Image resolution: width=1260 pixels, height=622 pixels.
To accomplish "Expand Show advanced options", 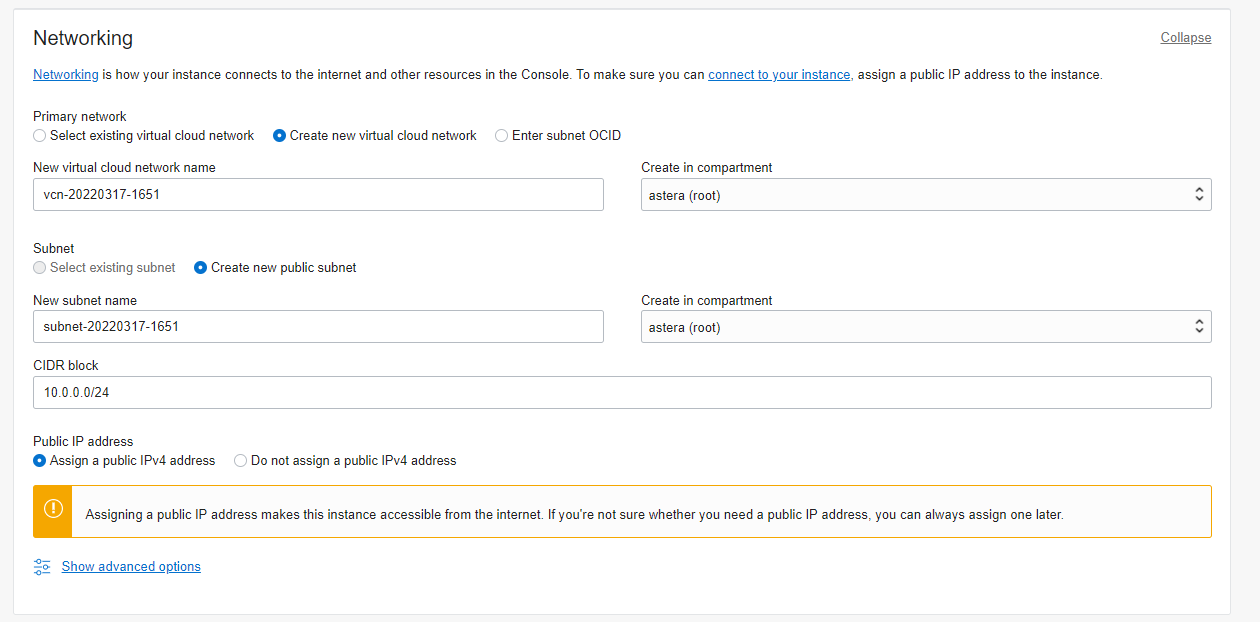I will point(131,567).
